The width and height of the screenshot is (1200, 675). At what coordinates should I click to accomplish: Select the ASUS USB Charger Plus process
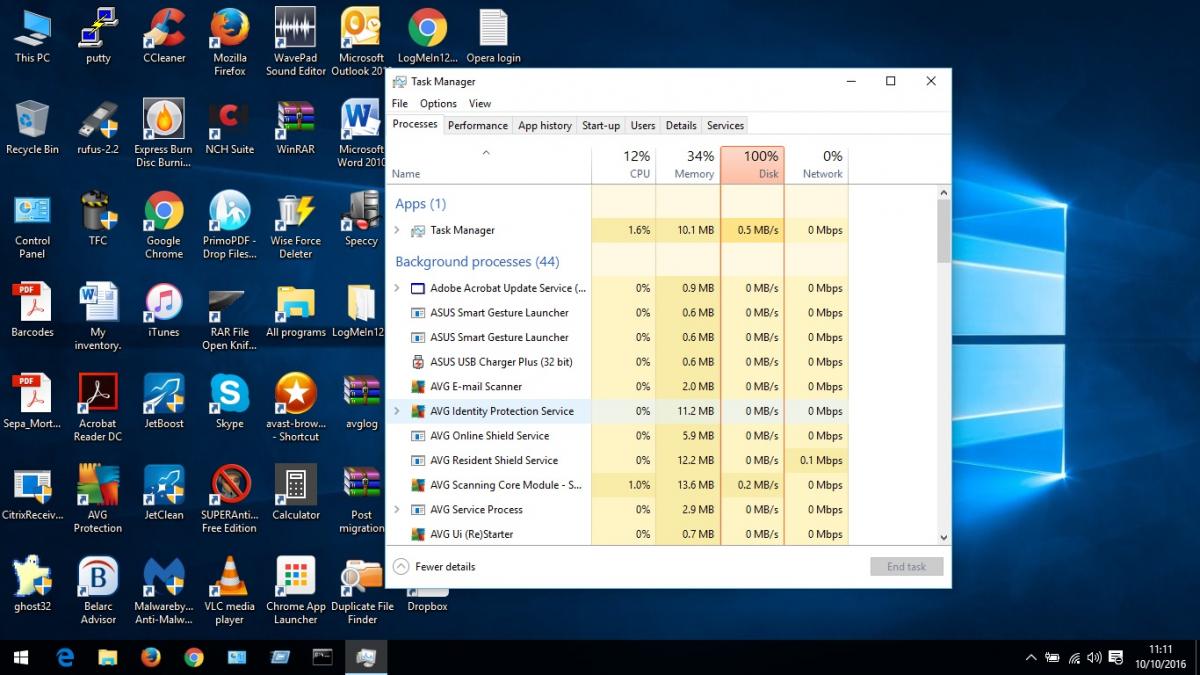618,362
